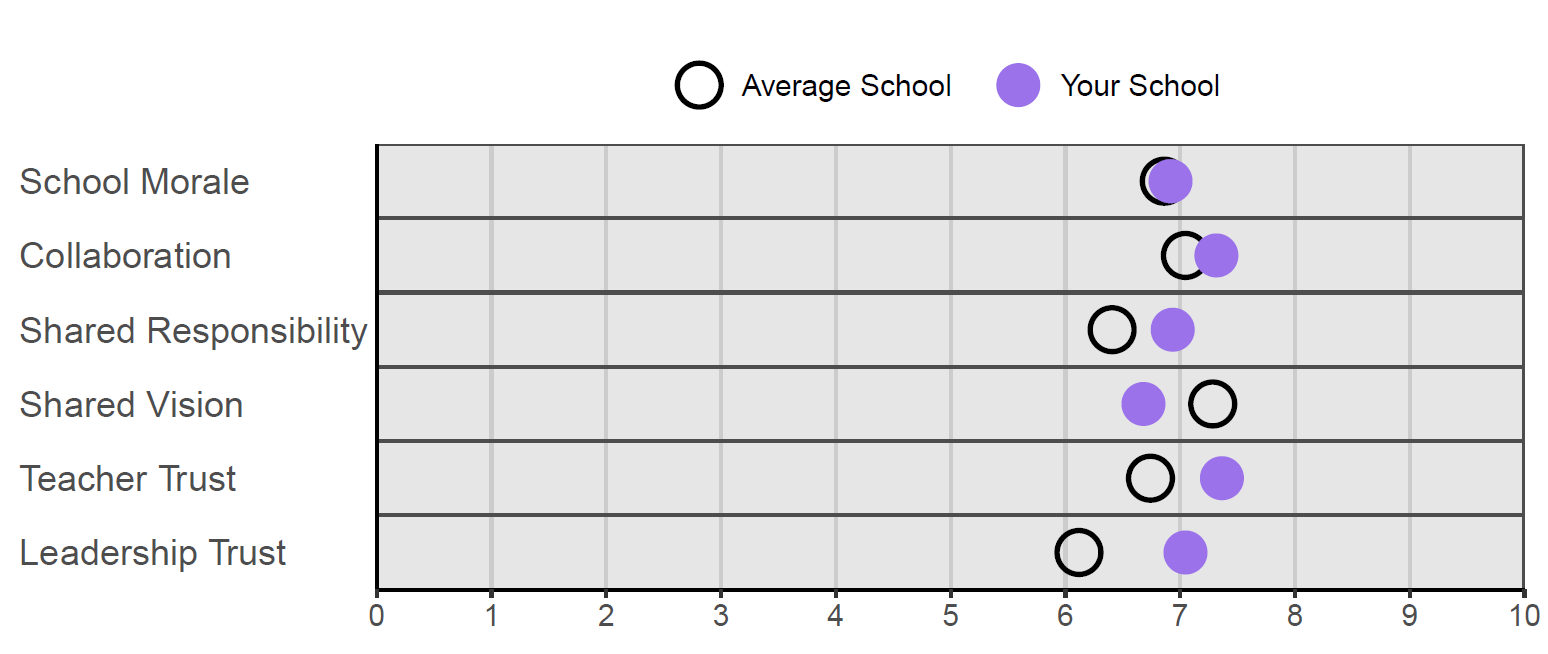Click the Shared Vision row label
1548x654 pixels.
[131, 405]
